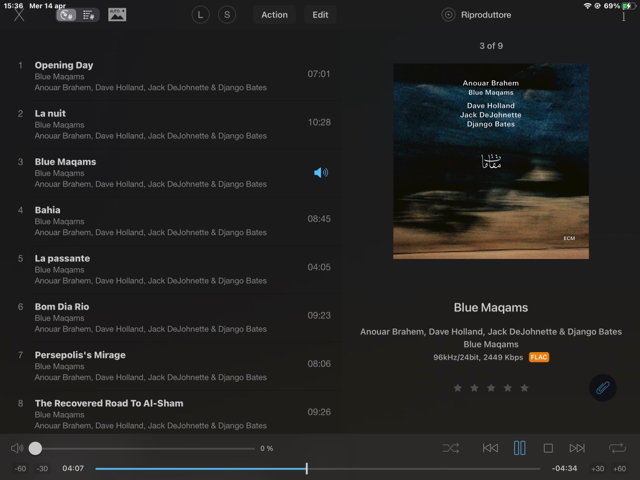Check the Wi-Fi status icon
The height and width of the screenshot is (480, 640).
[587, 6]
